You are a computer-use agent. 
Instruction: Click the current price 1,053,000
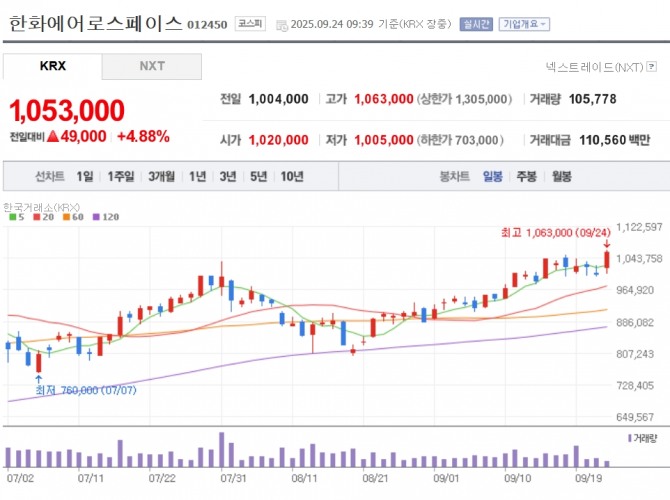tap(67, 111)
